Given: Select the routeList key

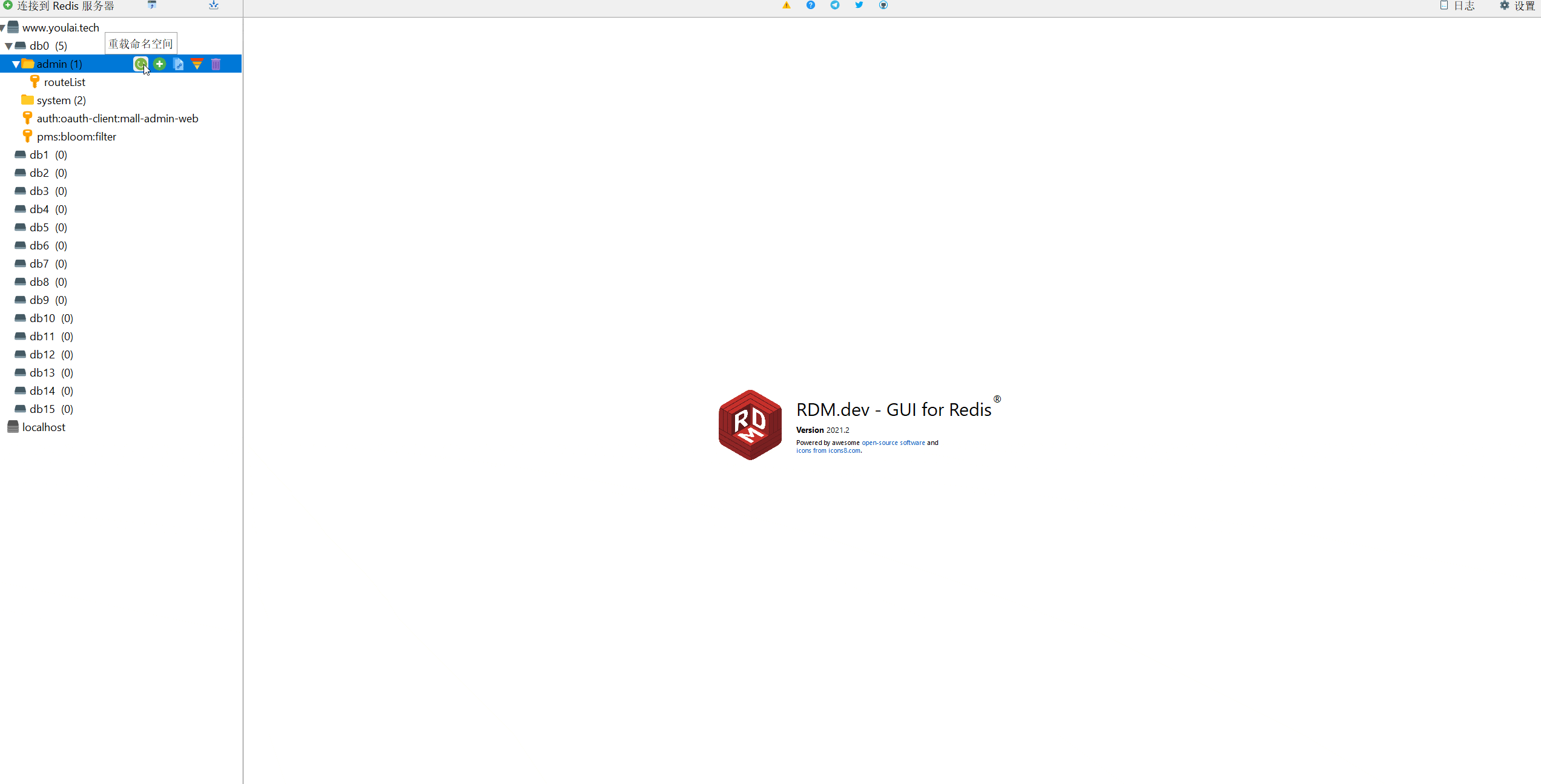Looking at the screenshot, I should tap(64, 82).
